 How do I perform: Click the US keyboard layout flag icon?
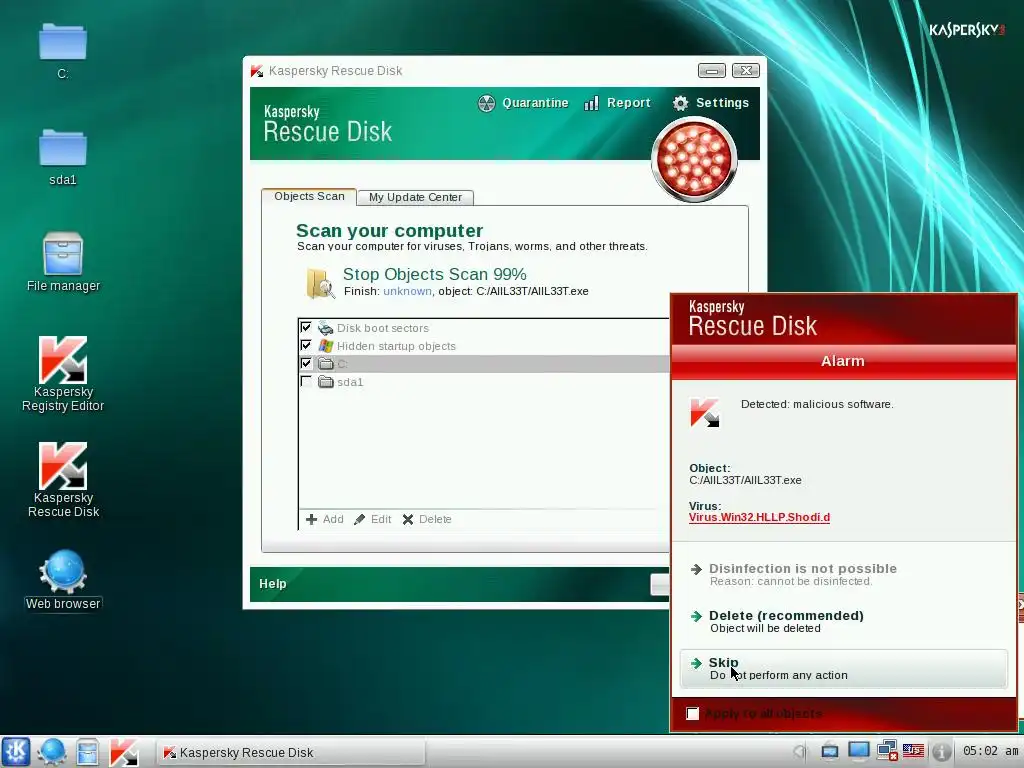(913, 751)
